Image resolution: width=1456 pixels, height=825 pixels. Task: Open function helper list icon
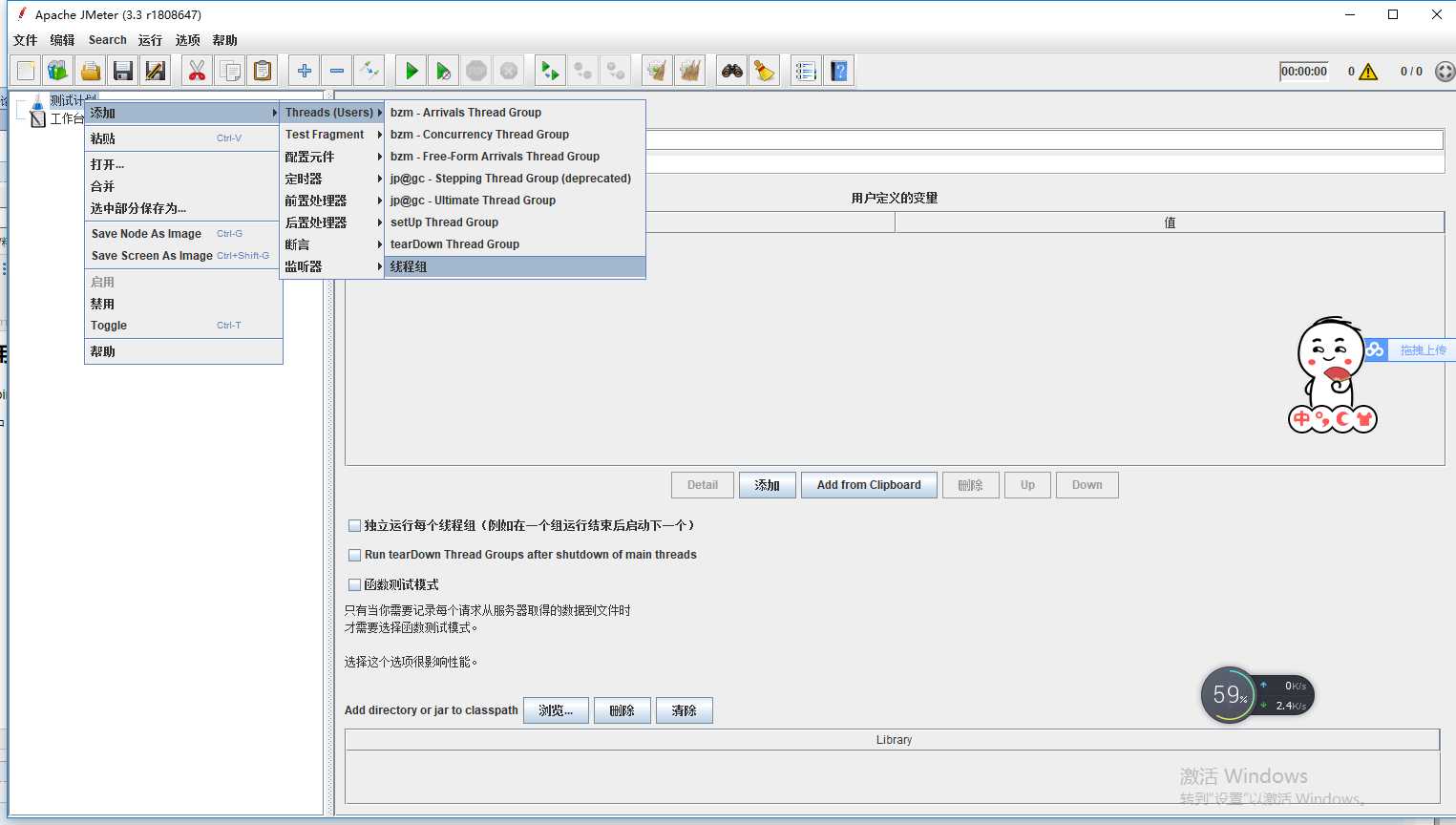807,71
